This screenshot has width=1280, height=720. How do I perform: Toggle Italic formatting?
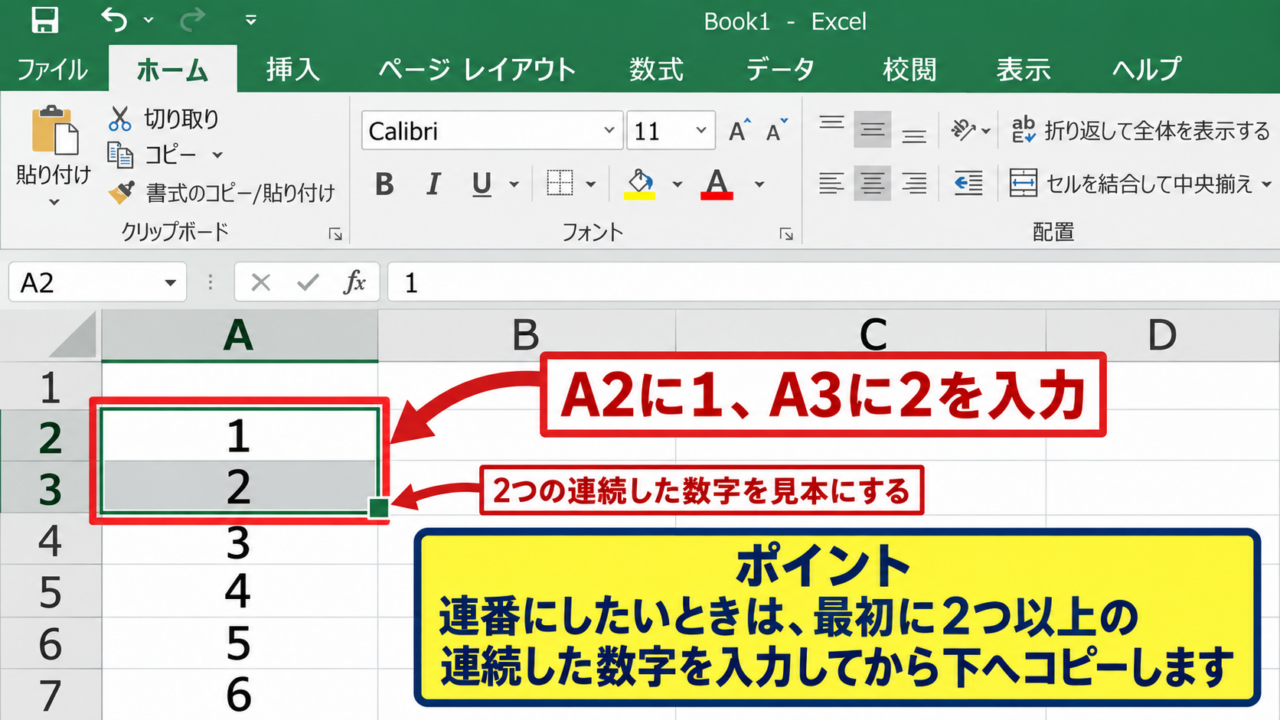point(433,184)
